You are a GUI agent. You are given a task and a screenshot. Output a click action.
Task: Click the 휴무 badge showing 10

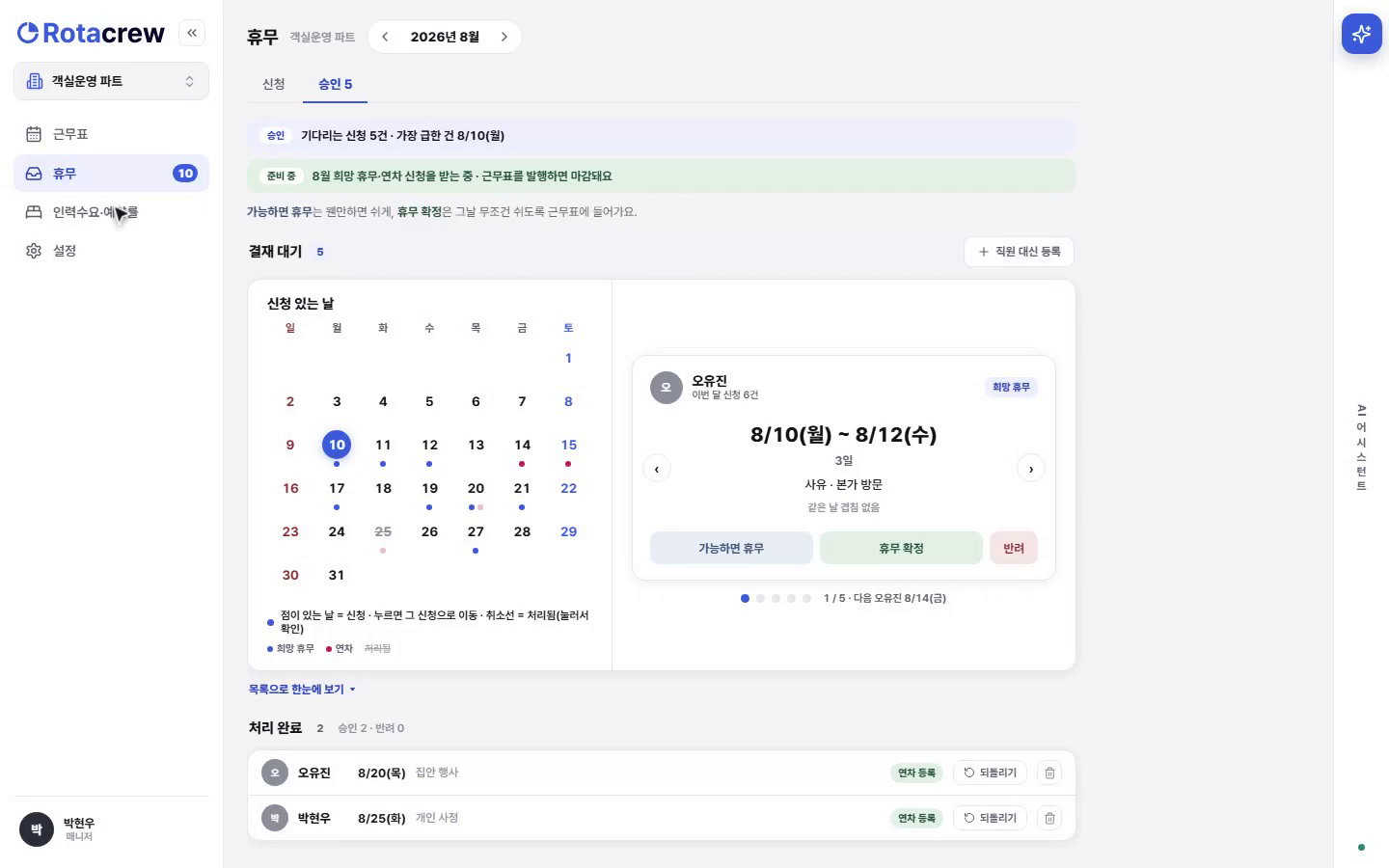[185, 174]
